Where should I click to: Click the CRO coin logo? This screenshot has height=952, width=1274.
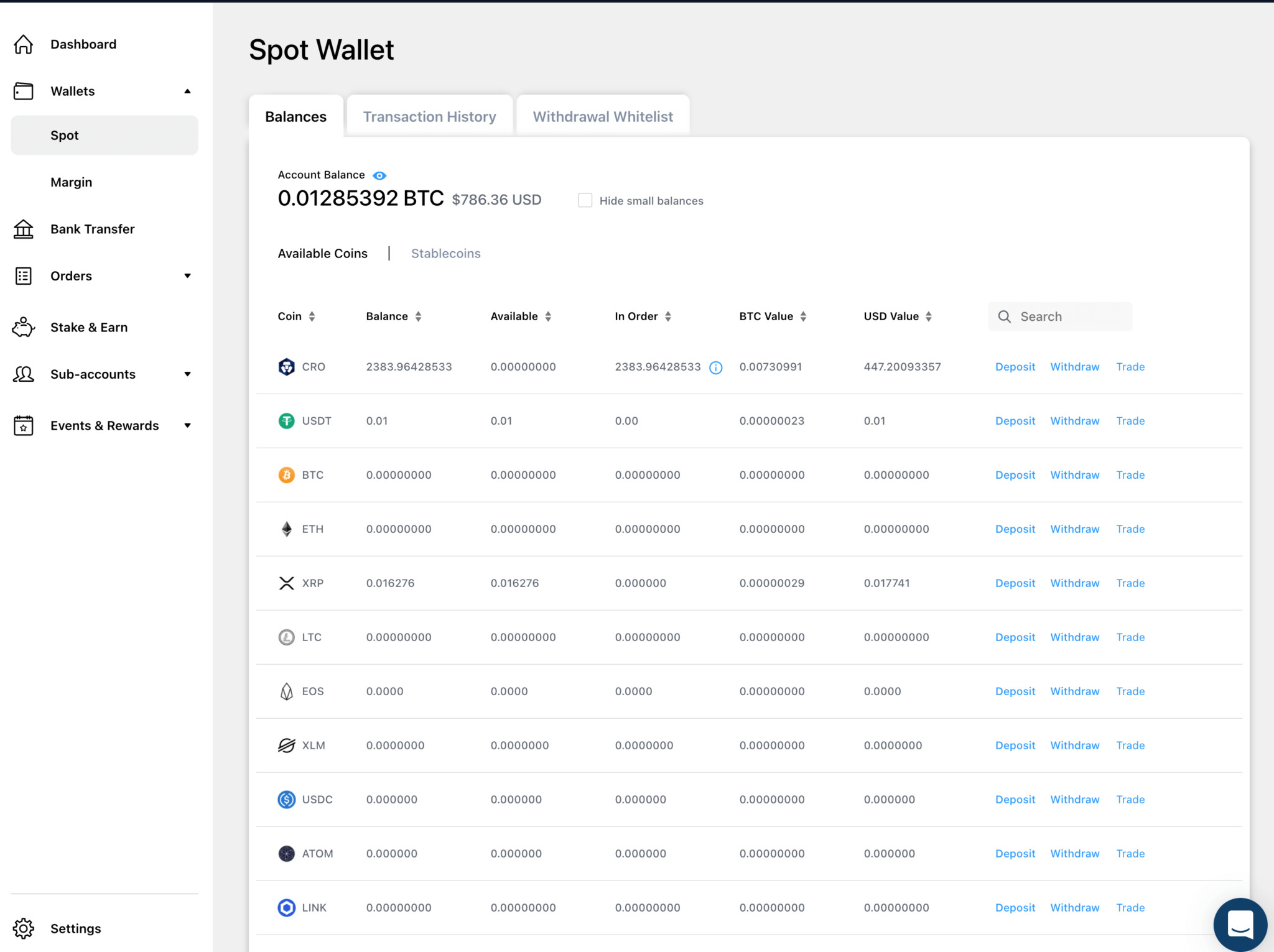click(x=286, y=367)
